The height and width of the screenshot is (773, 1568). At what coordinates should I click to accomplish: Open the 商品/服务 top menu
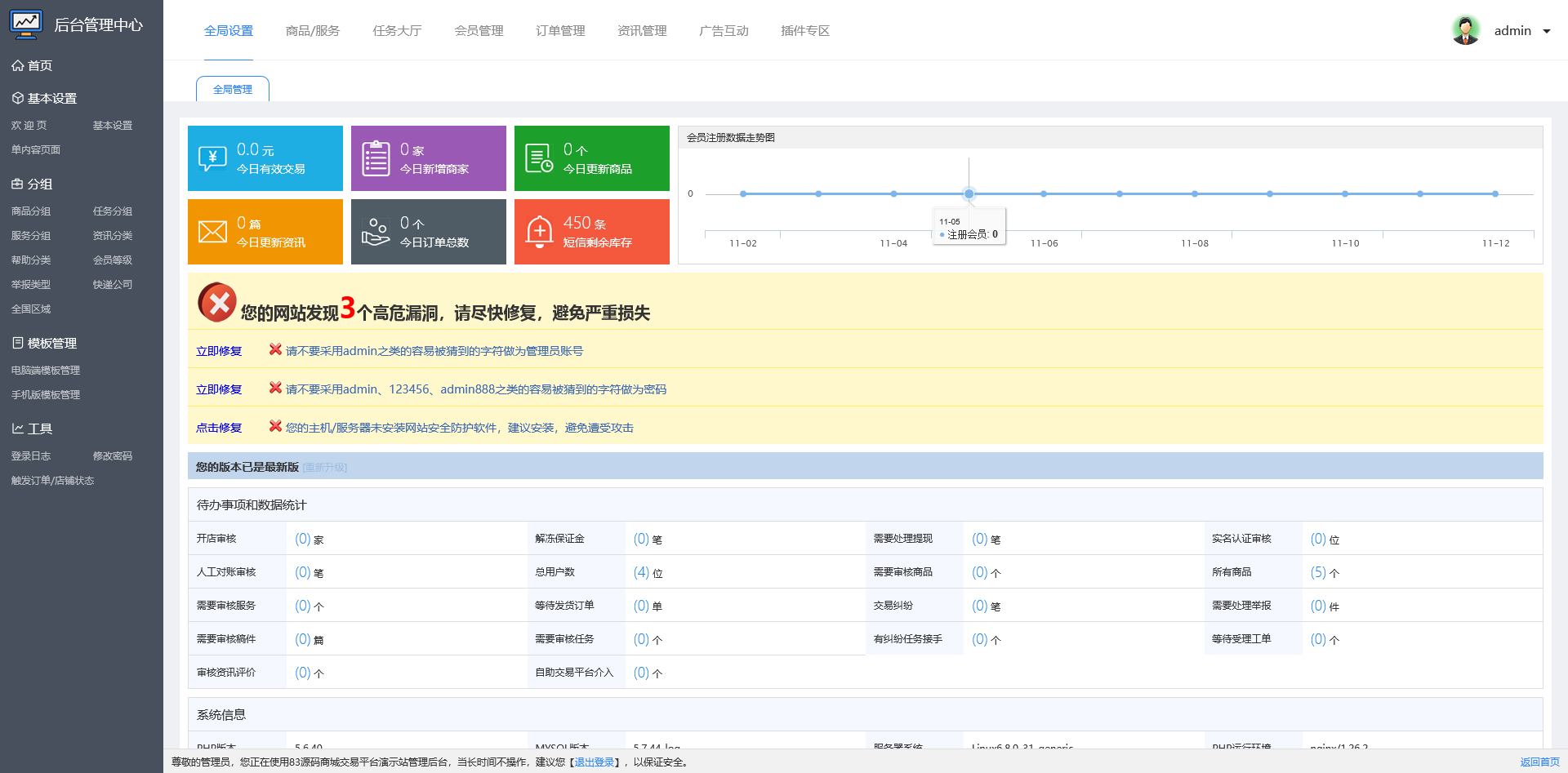click(313, 31)
